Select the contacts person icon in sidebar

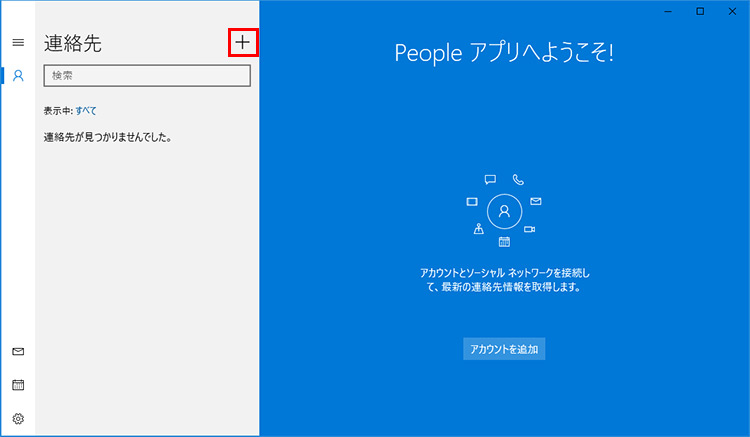[17, 76]
